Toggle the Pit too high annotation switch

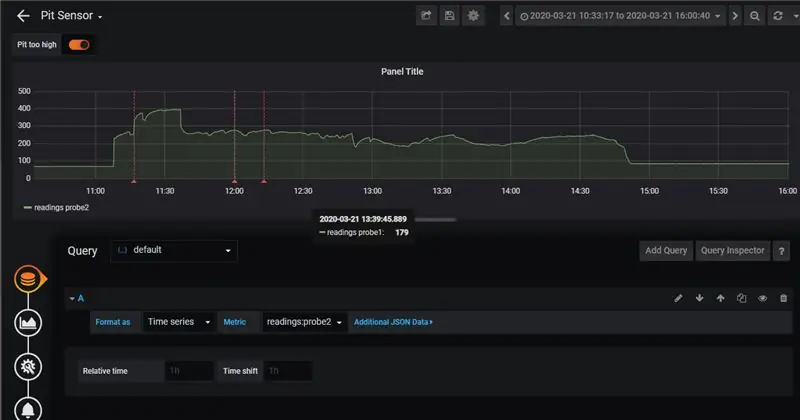click(x=79, y=45)
